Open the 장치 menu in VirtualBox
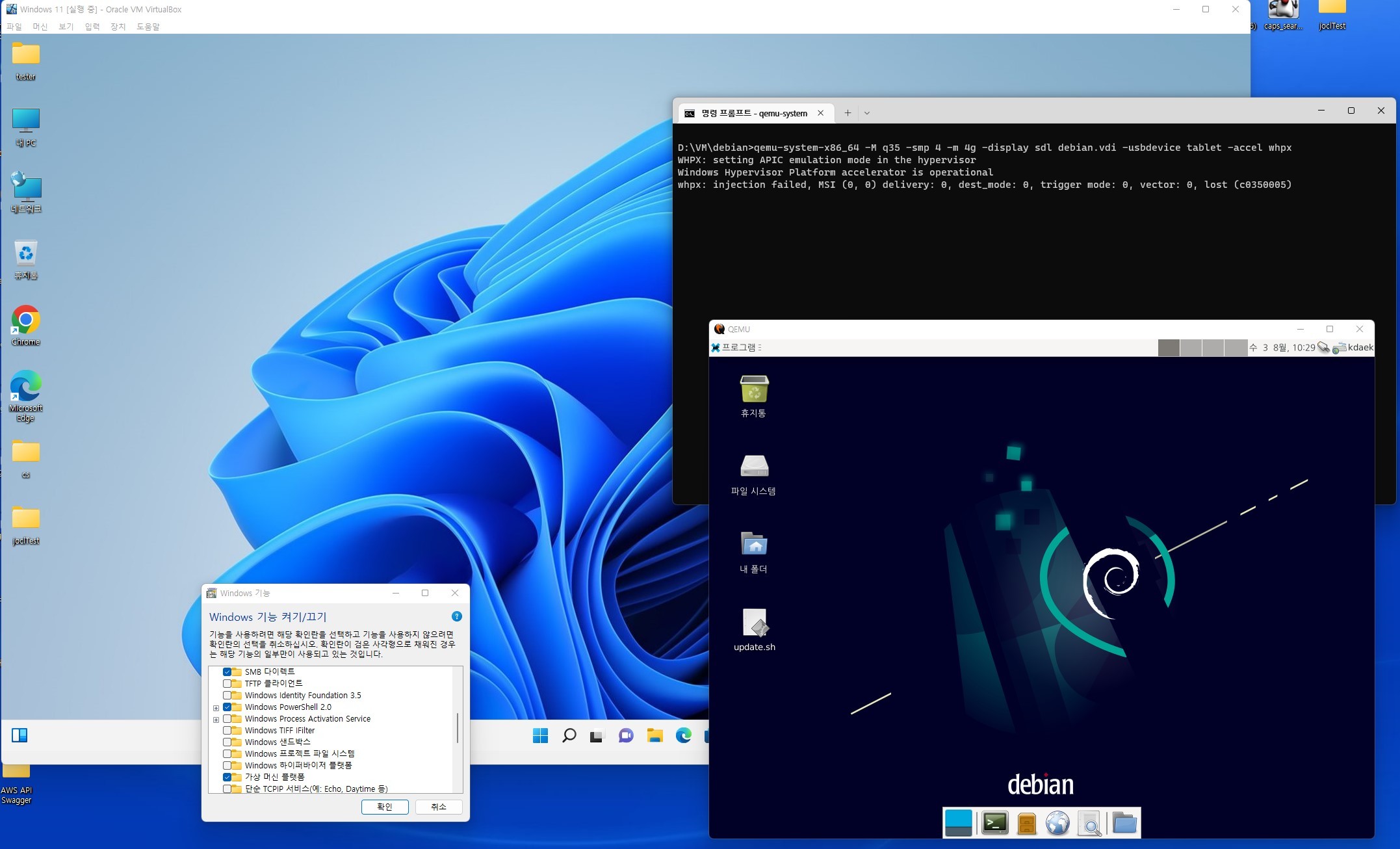This screenshot has height=849, width=1400. 119,27
